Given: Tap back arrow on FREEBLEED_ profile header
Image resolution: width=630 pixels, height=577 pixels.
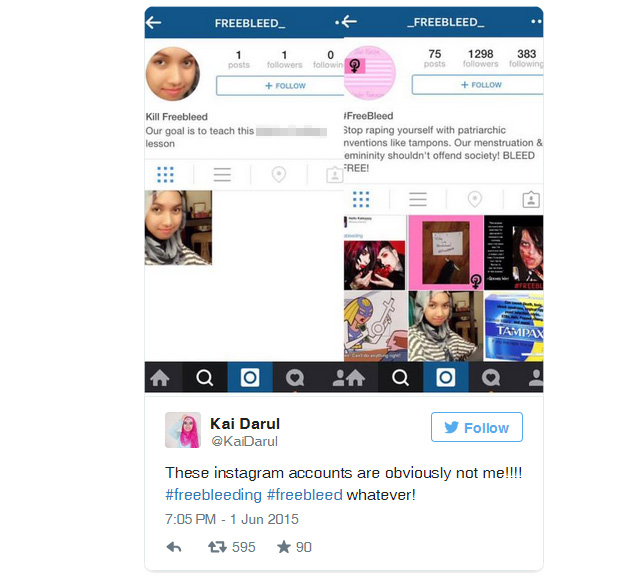Looking at the screenshot, I should point(153,23).
